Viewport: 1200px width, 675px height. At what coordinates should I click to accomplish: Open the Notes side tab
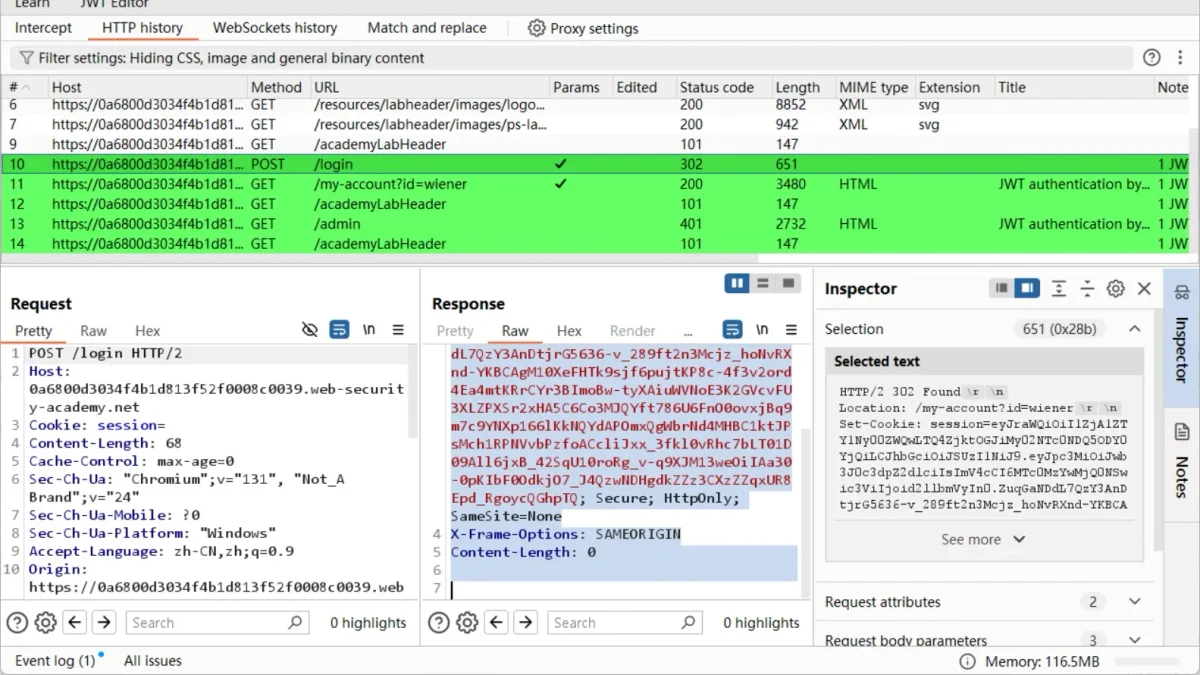[1182, 462]
